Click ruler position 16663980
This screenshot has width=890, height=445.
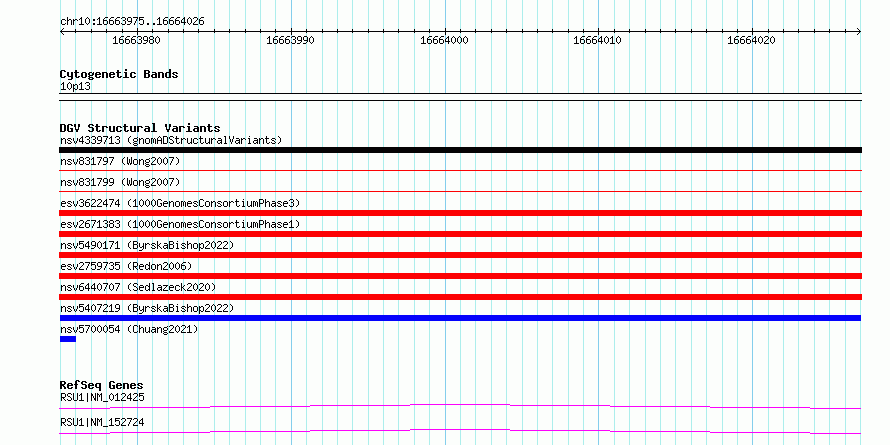pos(136,40)
